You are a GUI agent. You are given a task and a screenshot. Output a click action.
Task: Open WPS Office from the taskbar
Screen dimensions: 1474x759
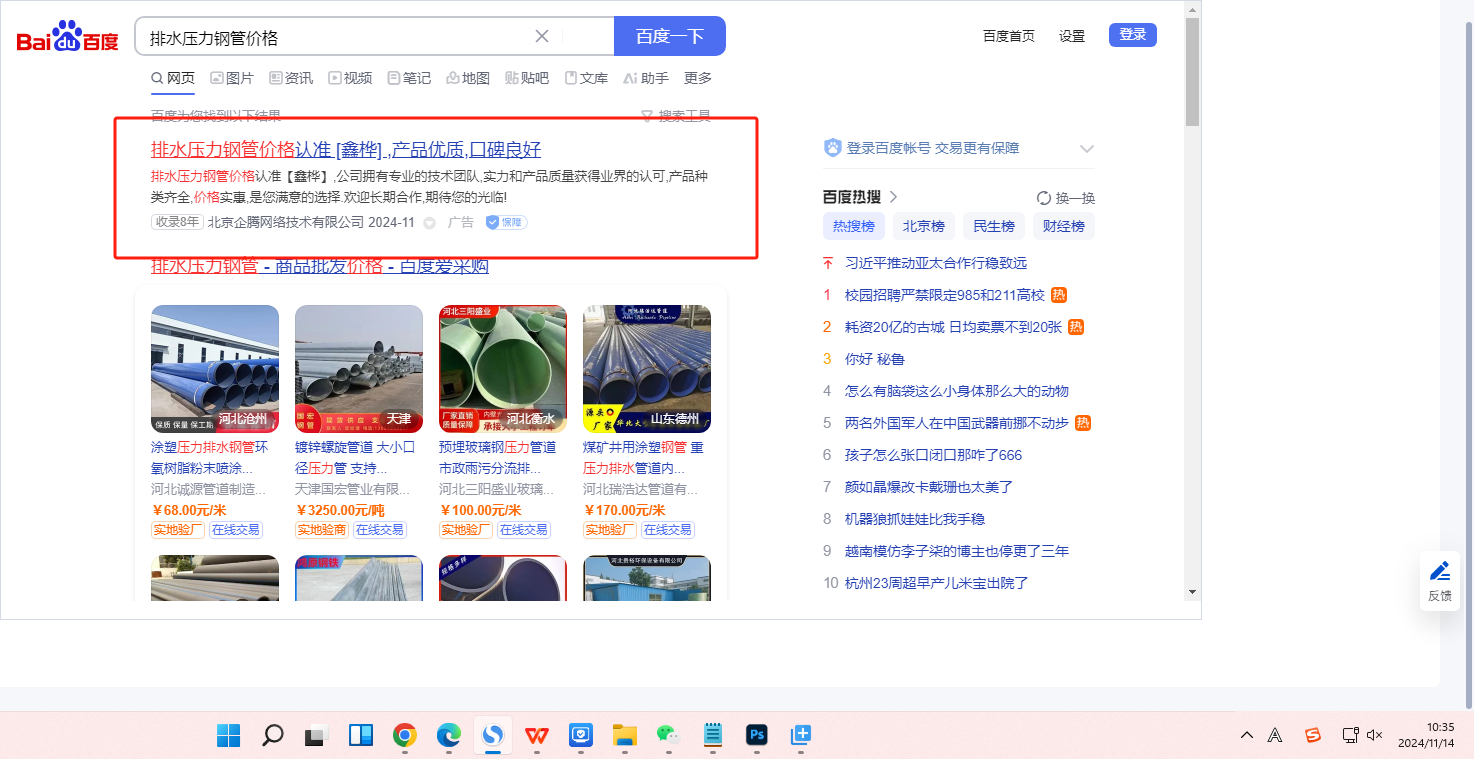click(x=537, y=736)
